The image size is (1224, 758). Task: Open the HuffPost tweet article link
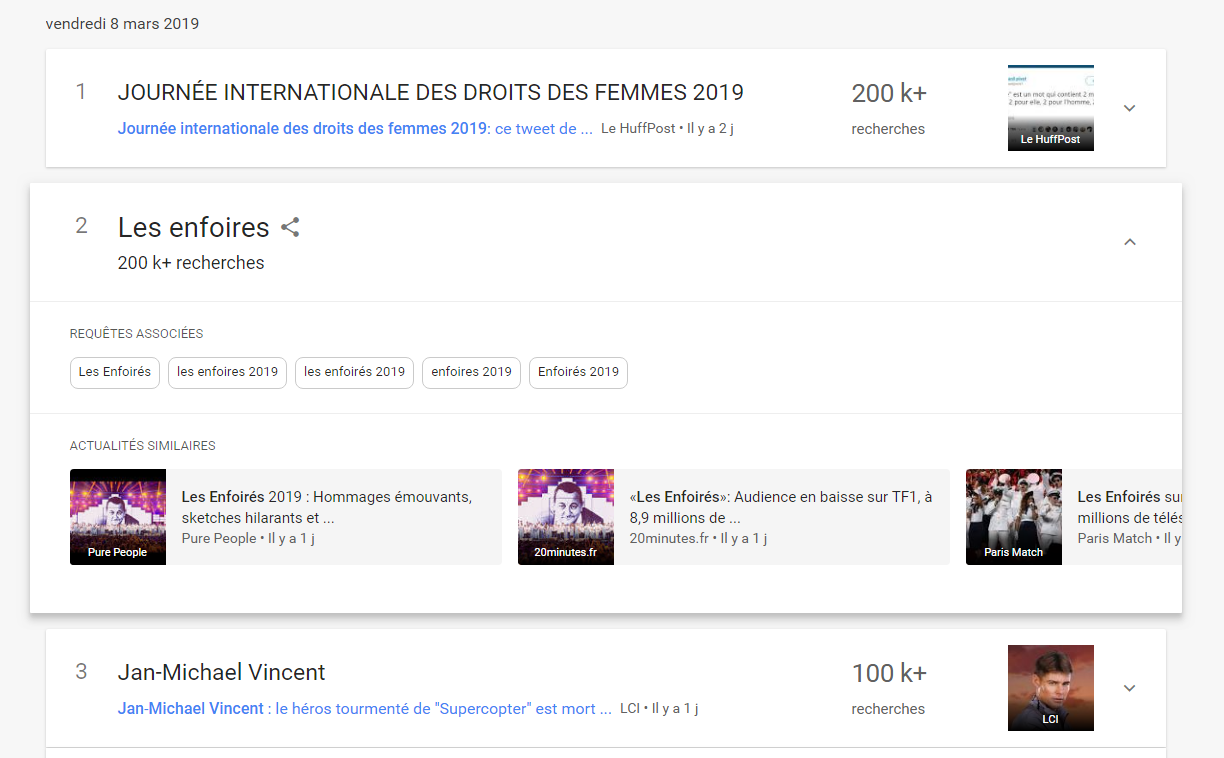click(x=355, y=128)
